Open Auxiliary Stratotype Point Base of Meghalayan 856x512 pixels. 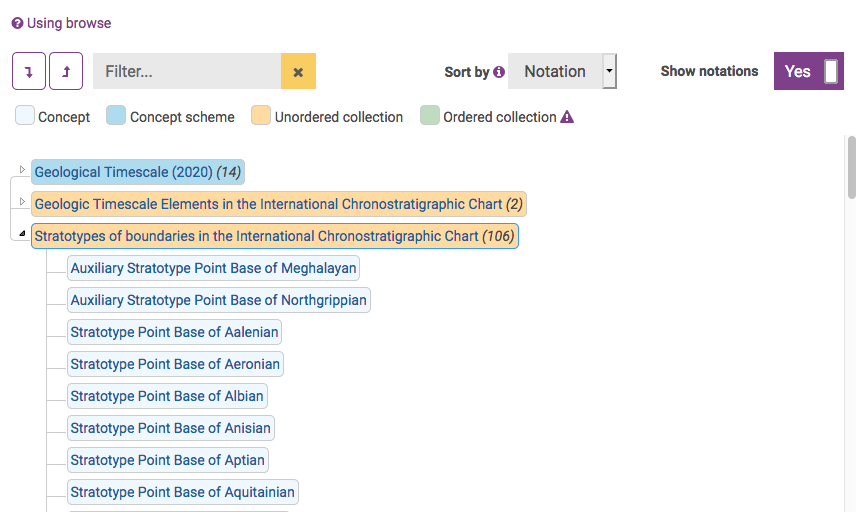(213, 268)
